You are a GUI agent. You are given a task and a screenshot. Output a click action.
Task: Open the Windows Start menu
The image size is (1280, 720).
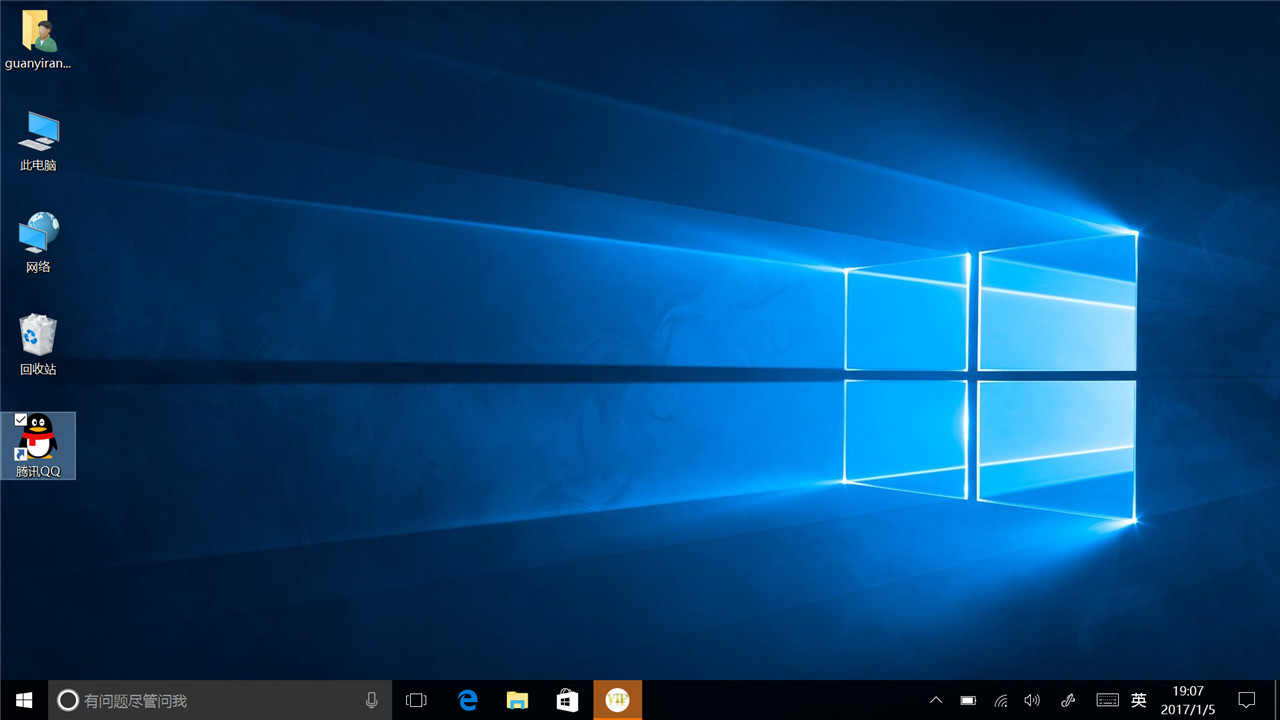click(x=24, y=700)
